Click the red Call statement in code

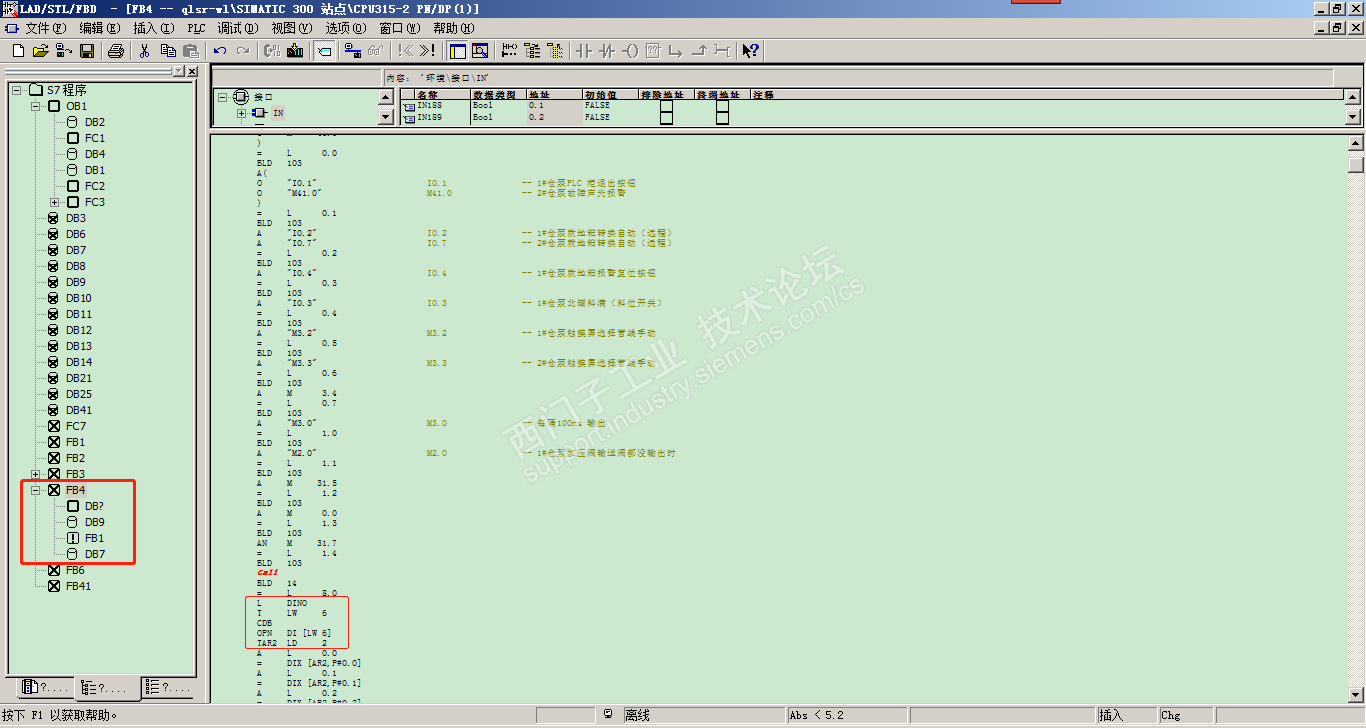pos(267,573)
